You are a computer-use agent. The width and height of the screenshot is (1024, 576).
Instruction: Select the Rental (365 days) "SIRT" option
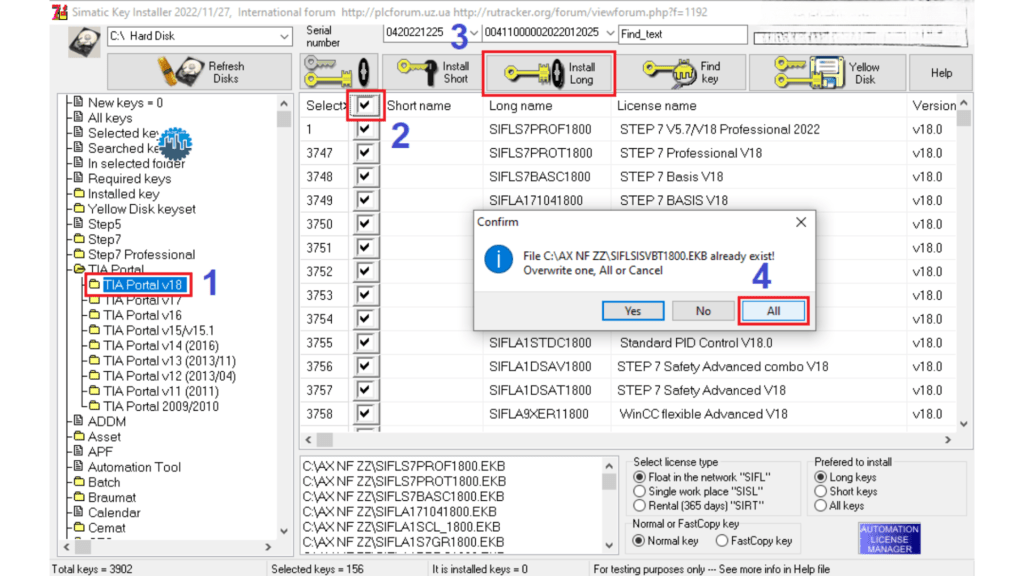[x=639, y=506]
